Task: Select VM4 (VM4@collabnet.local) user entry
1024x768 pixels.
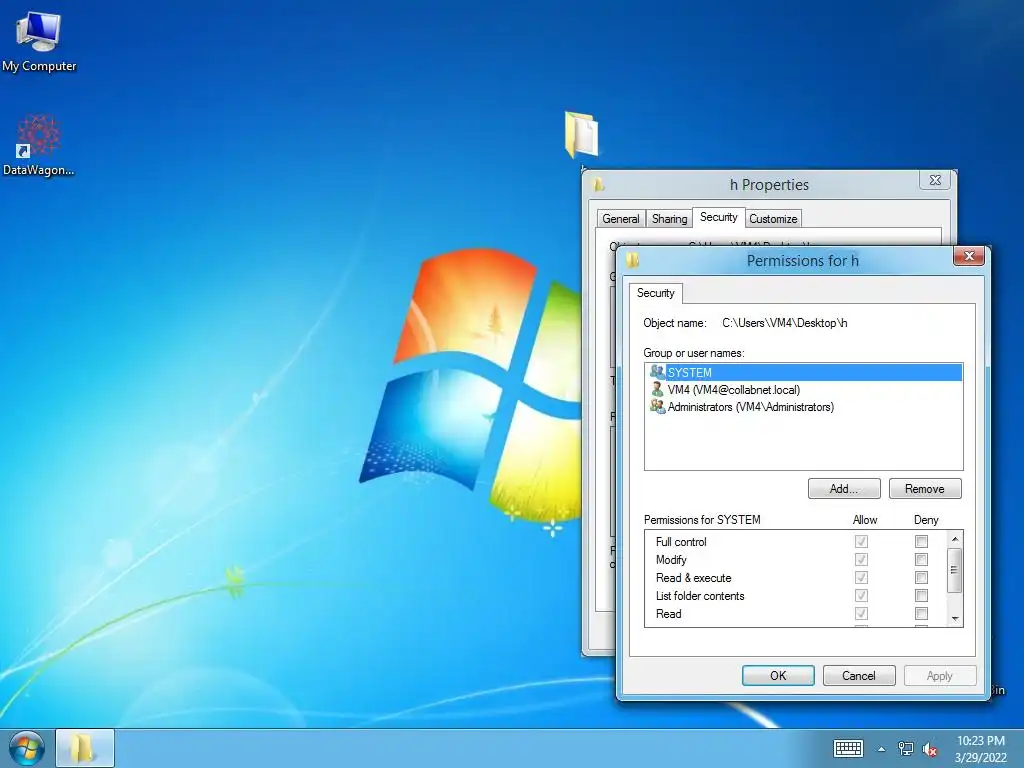Action: pos(733,390)
